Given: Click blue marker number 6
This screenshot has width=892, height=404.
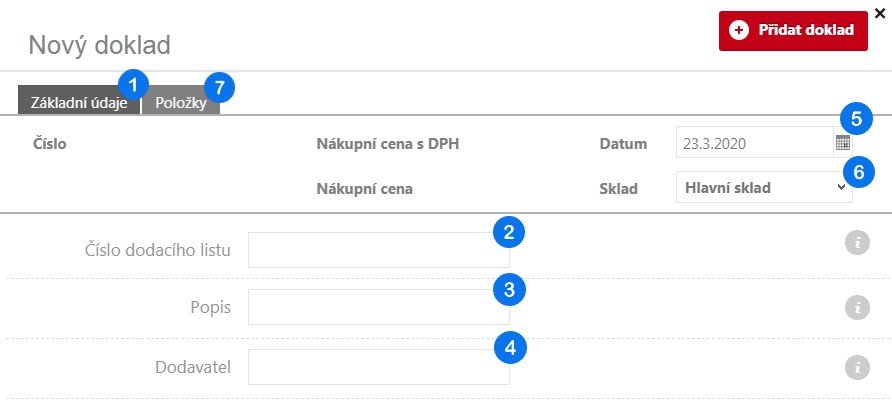Looking at the screenshot, I should pos(857,172).
